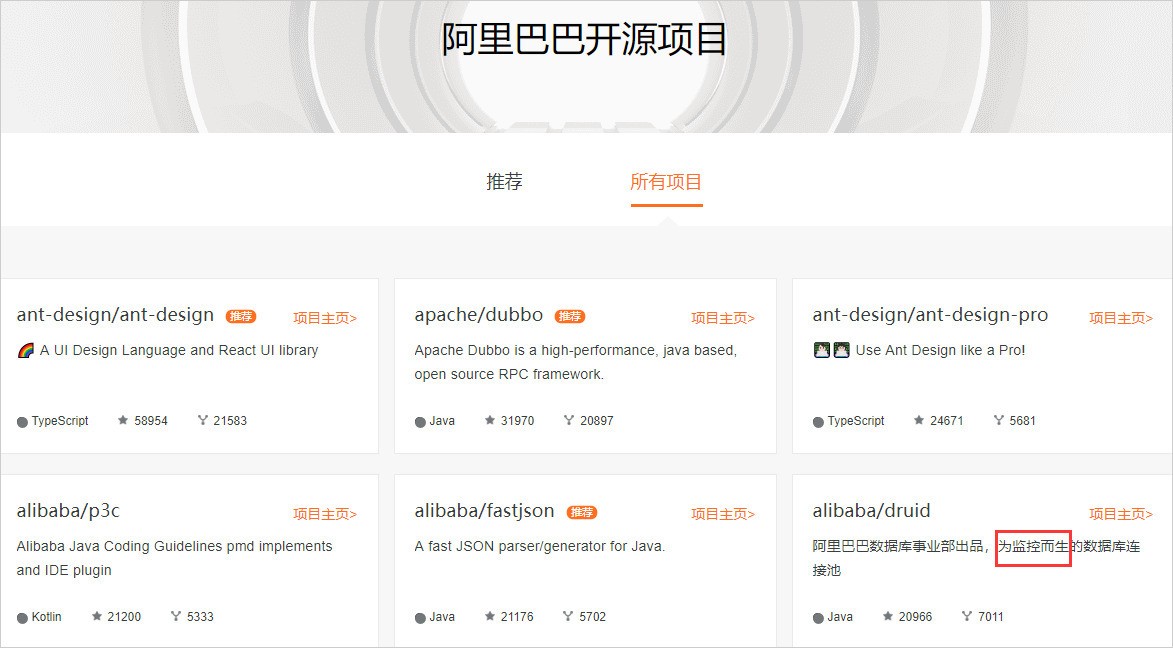The width and height of the screenshot is (1173, 648).
Task: Click the 'Alibaba Java Coding Guidelines' description
Action: pyautogui.click(x=174, y=558)
